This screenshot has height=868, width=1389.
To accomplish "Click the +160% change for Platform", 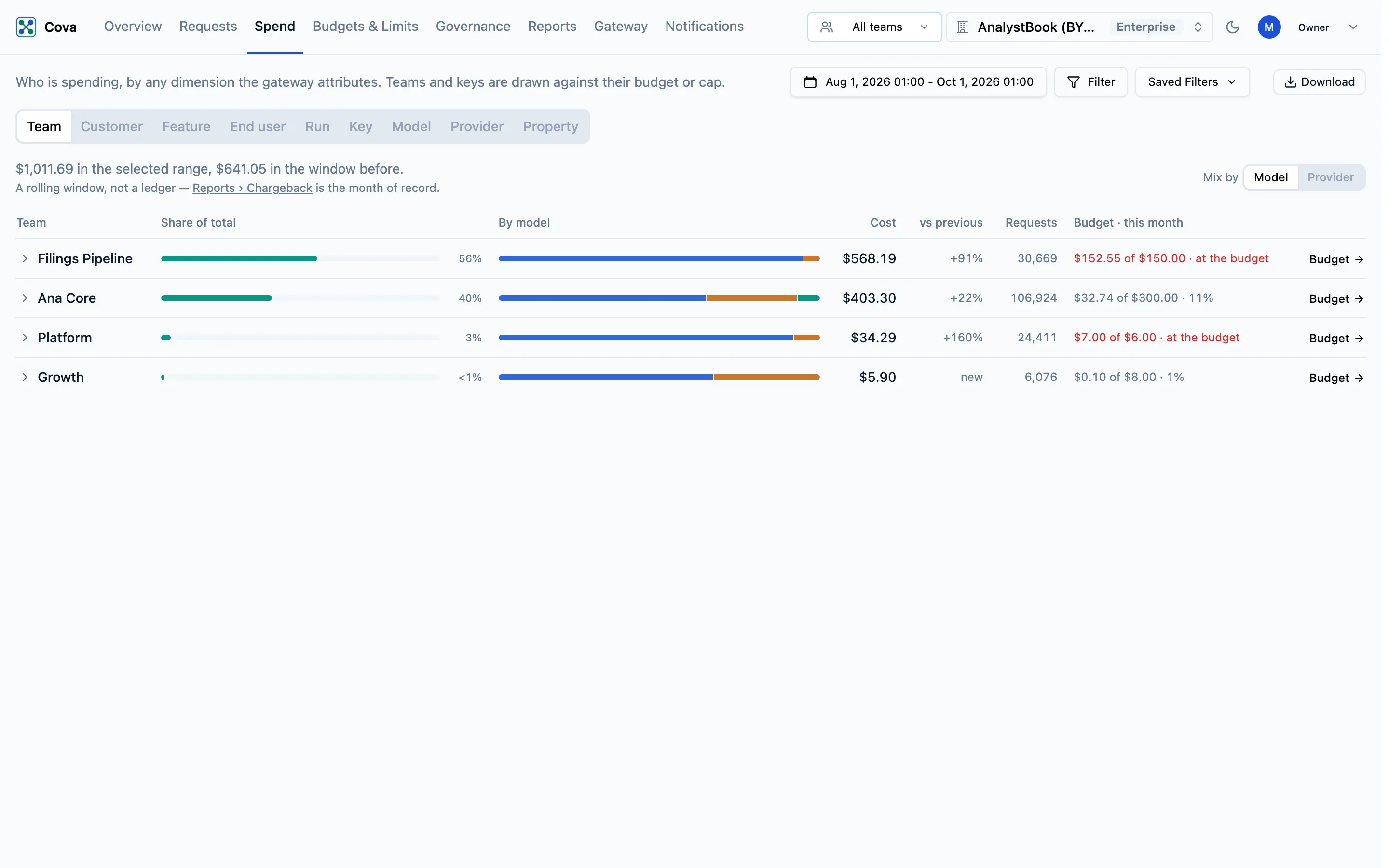I will pyautogui.click(x=962, y=338).
